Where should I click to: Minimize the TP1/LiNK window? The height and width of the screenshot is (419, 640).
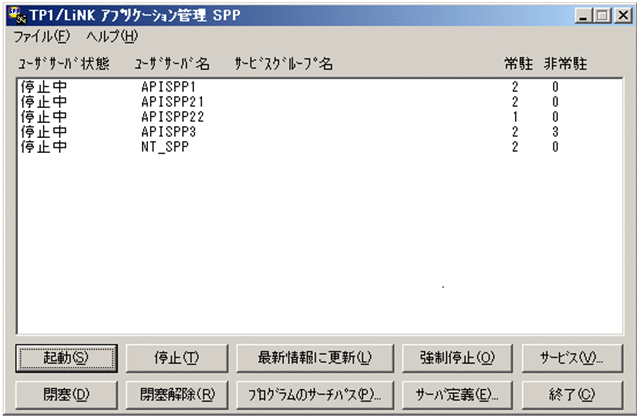584,16
